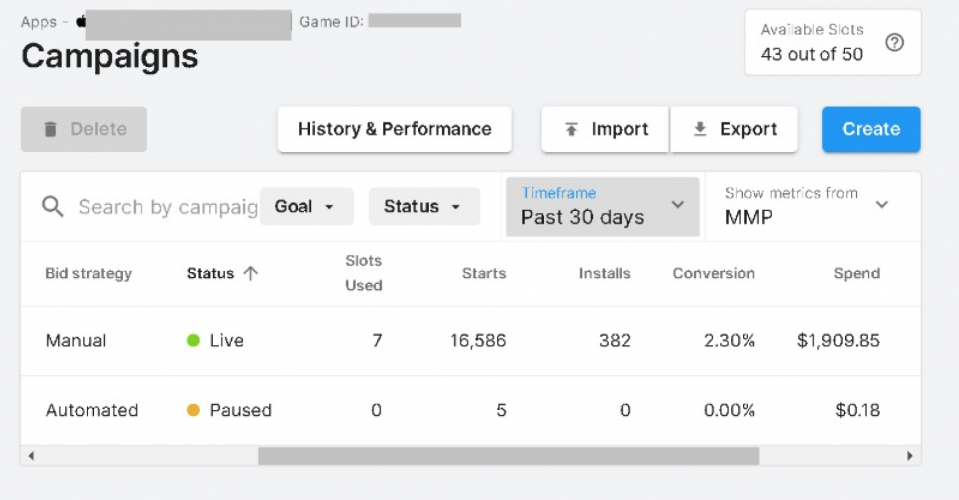Click the orange Paused status dot
The image size is (959, 500).
194,410
